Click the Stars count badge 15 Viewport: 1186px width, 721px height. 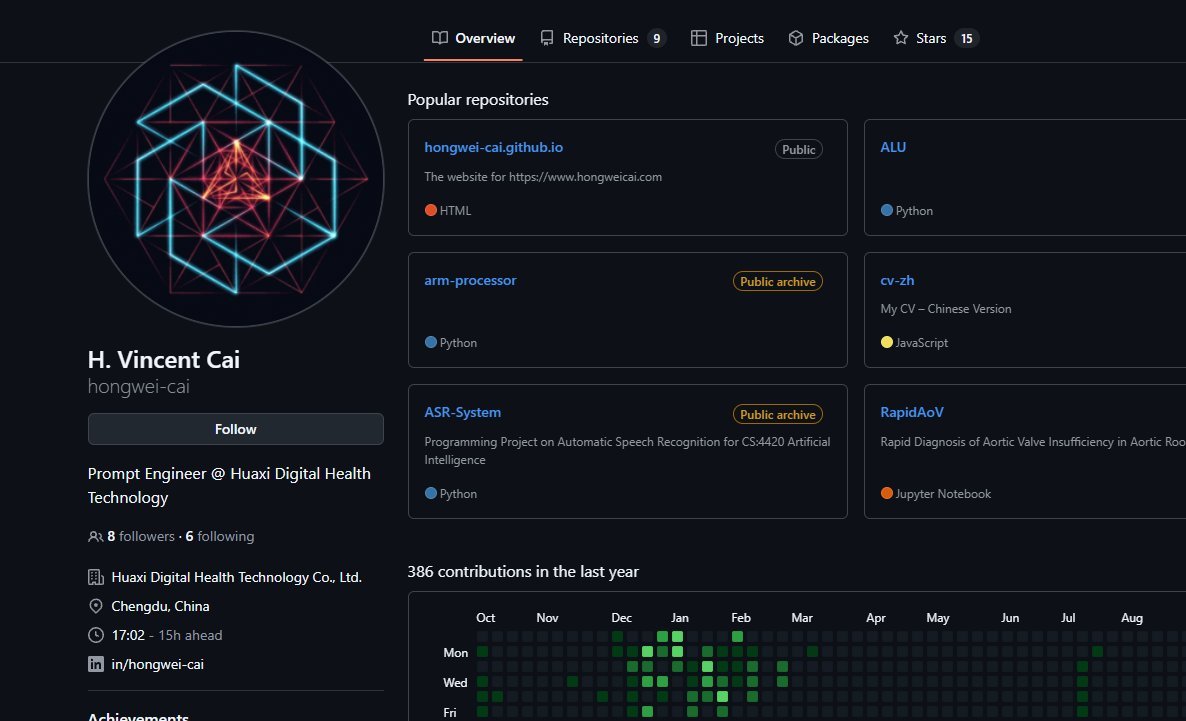967,39
